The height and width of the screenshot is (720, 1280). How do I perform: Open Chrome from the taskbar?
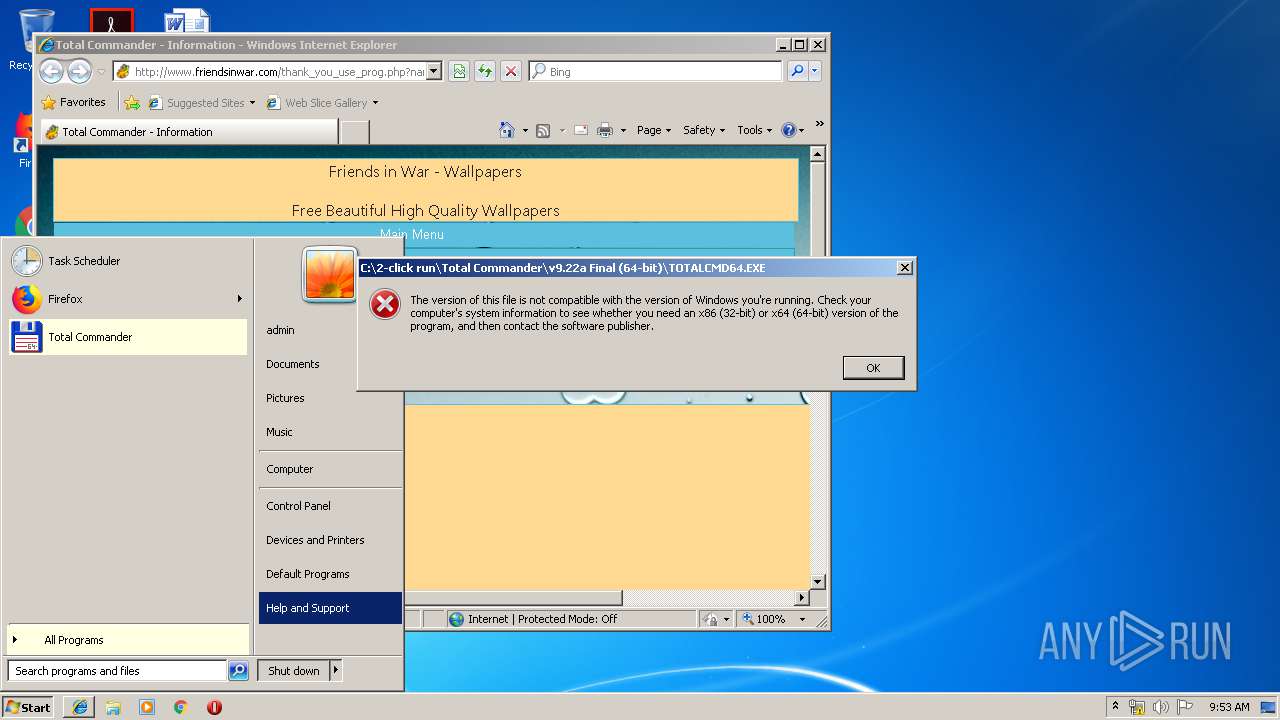pyautogui.click(x=181, y=707)
